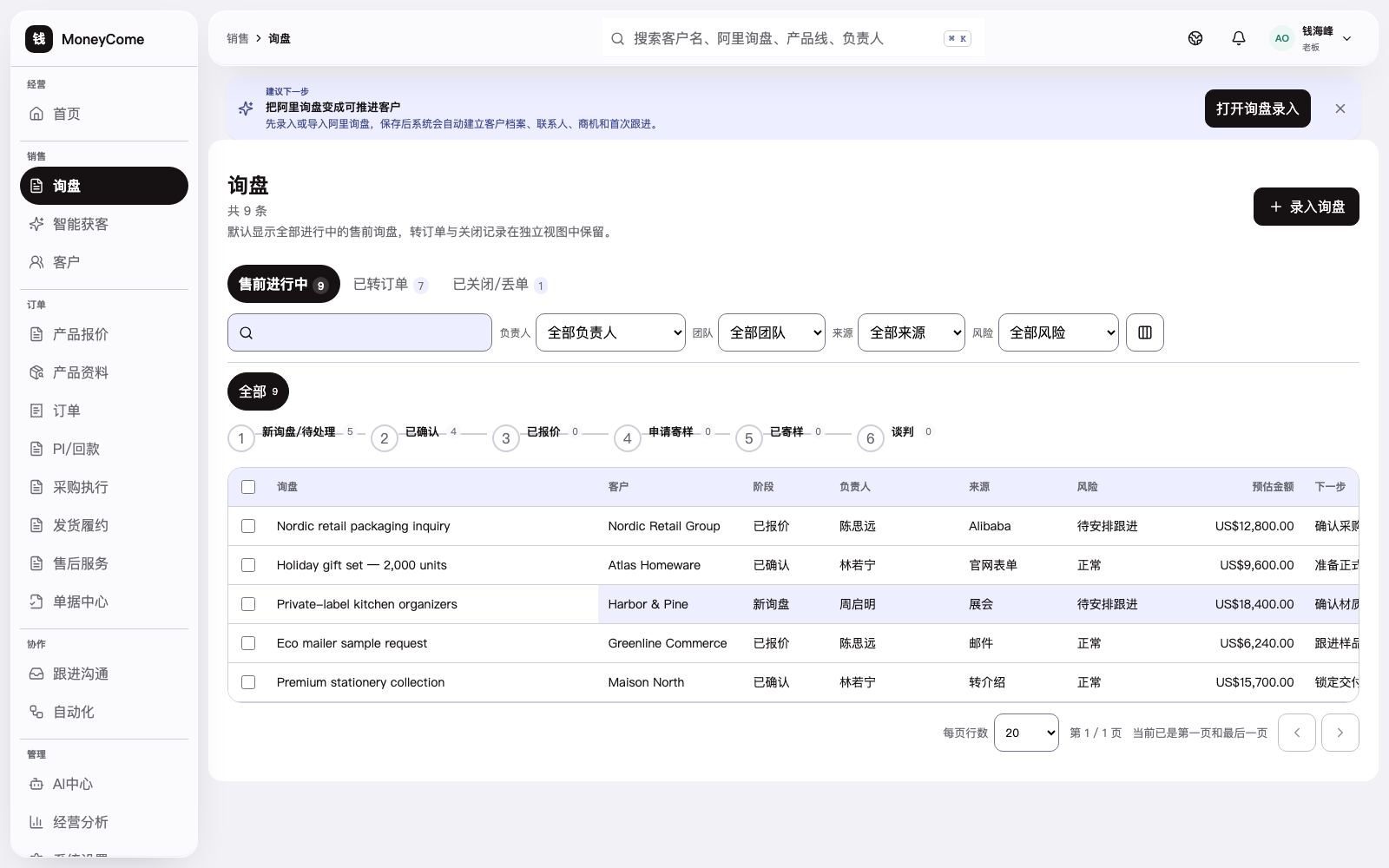This screenshot has width=1389, height=868.
Task: Select 全部 9 stage filter
Action: pyautogui.click(x=258, y=391)
